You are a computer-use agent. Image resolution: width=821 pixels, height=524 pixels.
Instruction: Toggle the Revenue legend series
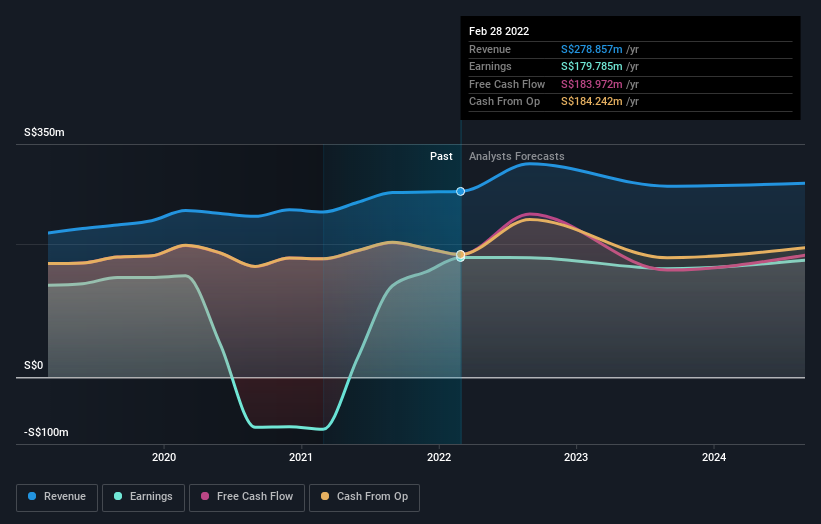[57, 497]
